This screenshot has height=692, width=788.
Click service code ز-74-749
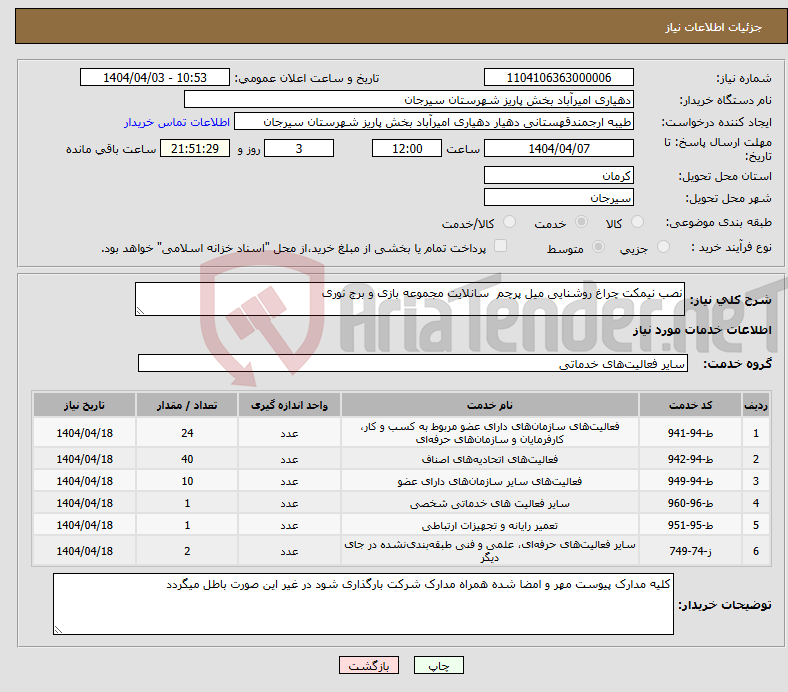690,551
